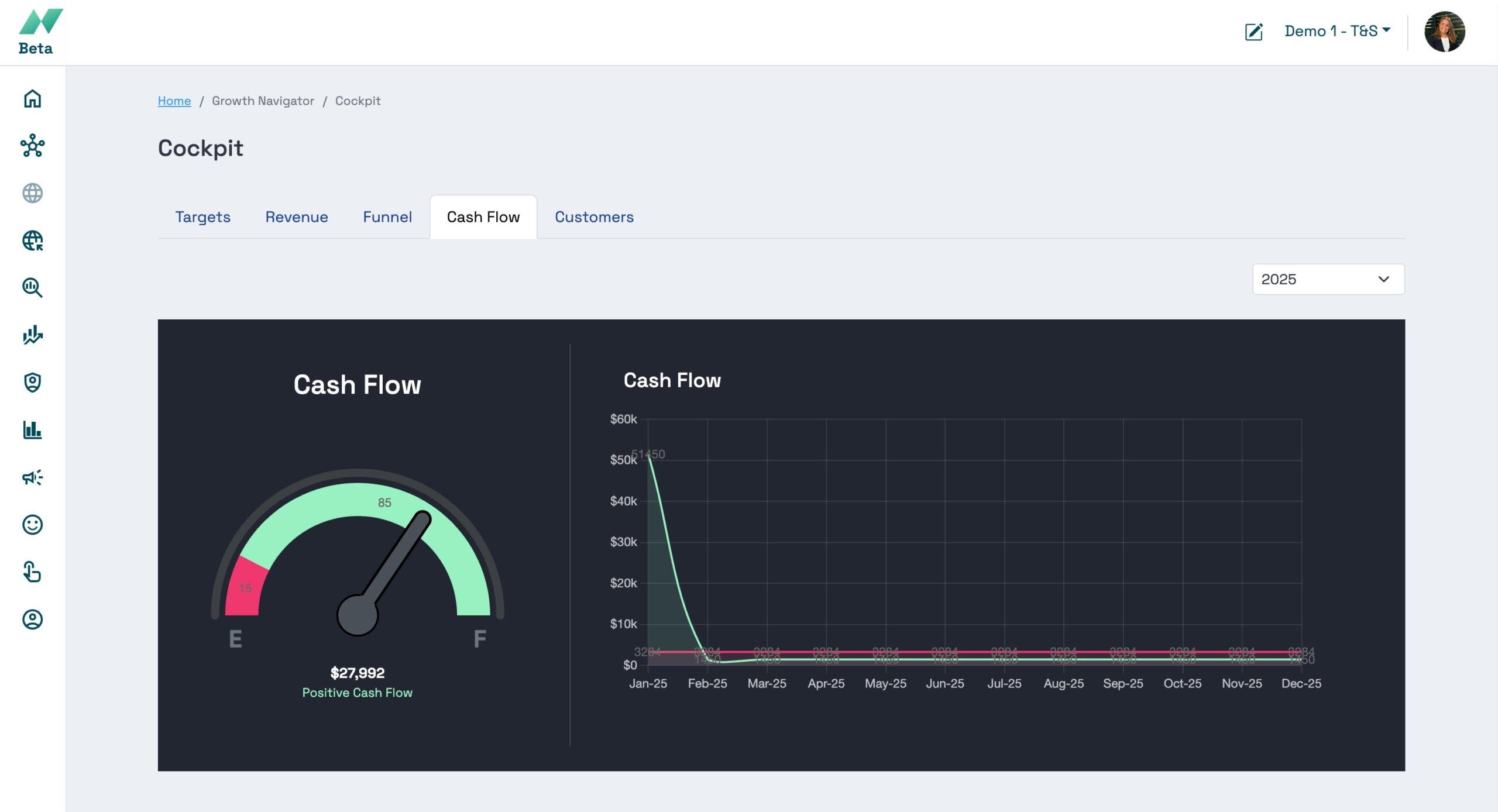Screen dimensions: 1498x812
Task: Open the touch pointer sidebar icon
Action: [x=32, y=572]
